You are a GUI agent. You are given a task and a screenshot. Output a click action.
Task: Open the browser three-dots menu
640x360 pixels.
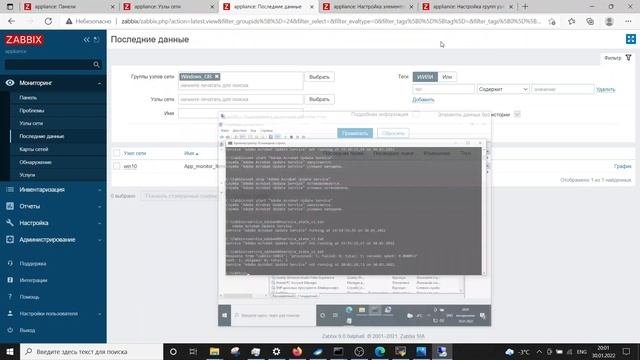(628, 21)
